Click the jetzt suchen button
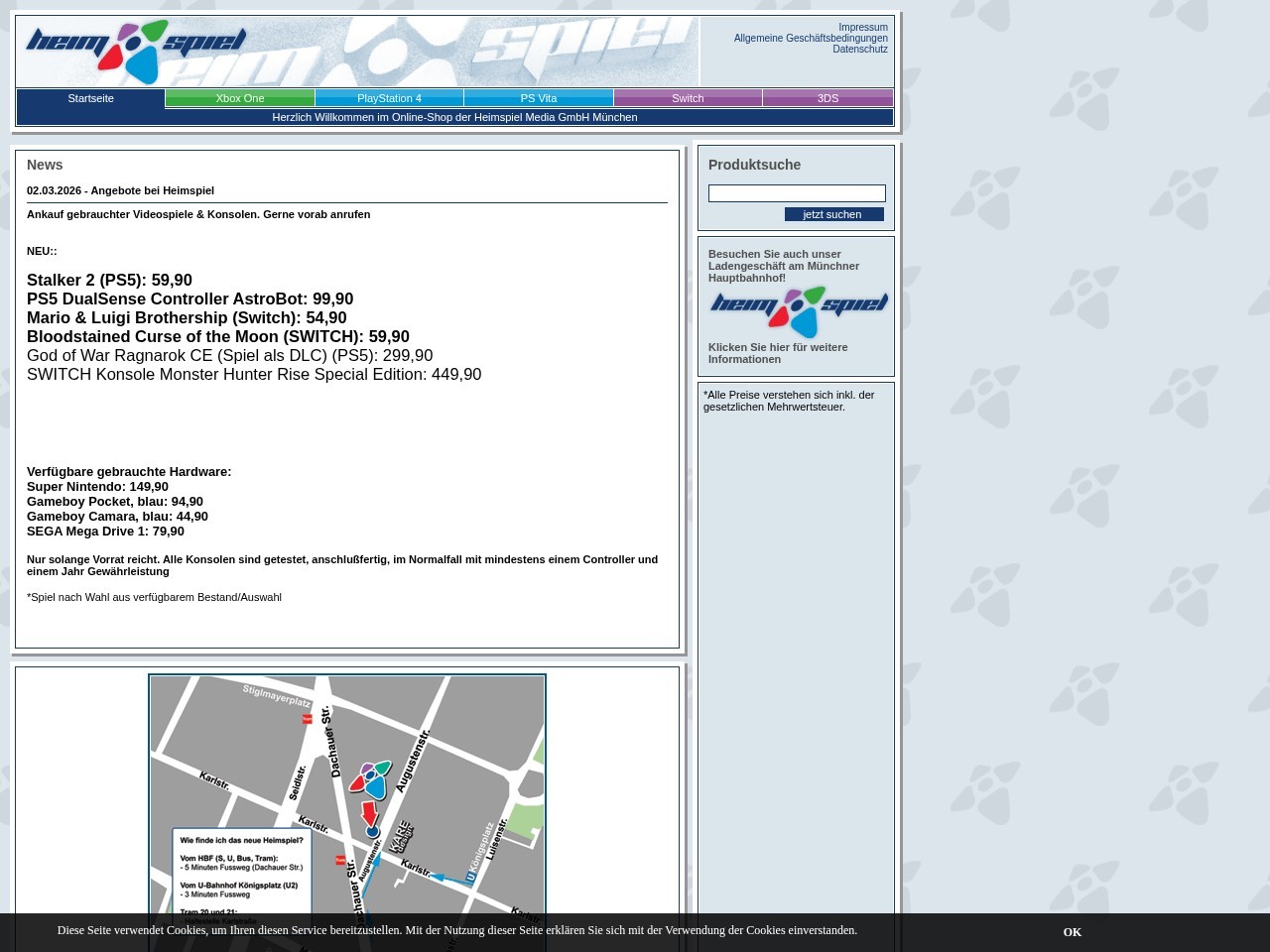This screenshot has height=952, width=1270. tap(833, 214)
